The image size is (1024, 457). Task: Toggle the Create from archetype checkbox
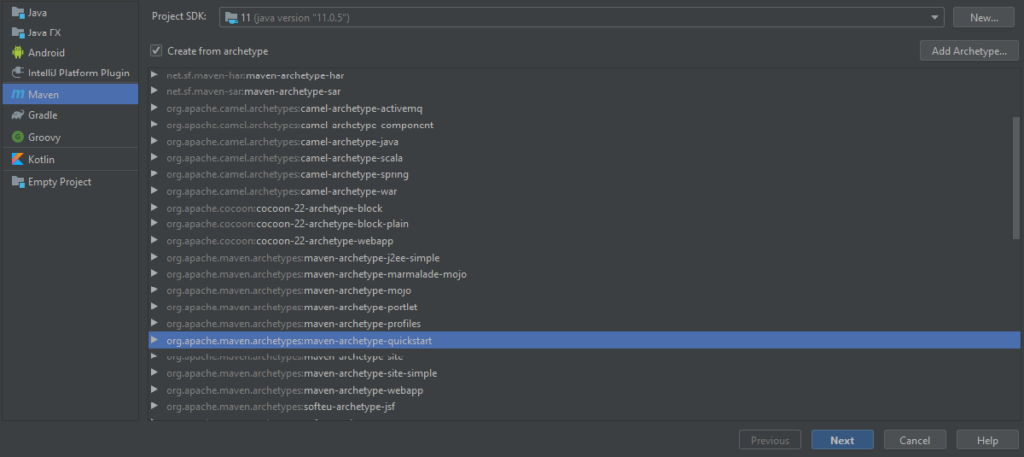point(156,51)
